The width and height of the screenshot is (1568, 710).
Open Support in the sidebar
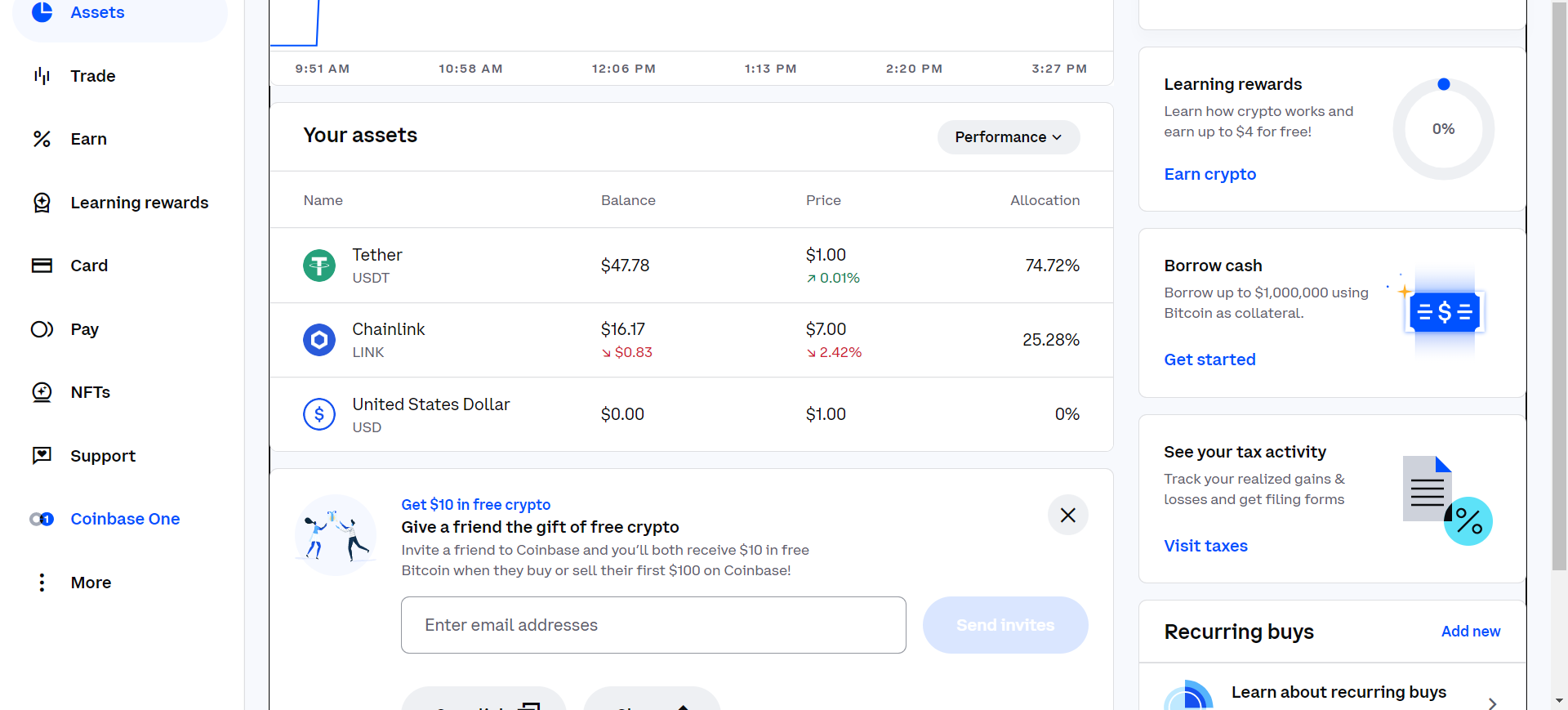tap(103, 456)
